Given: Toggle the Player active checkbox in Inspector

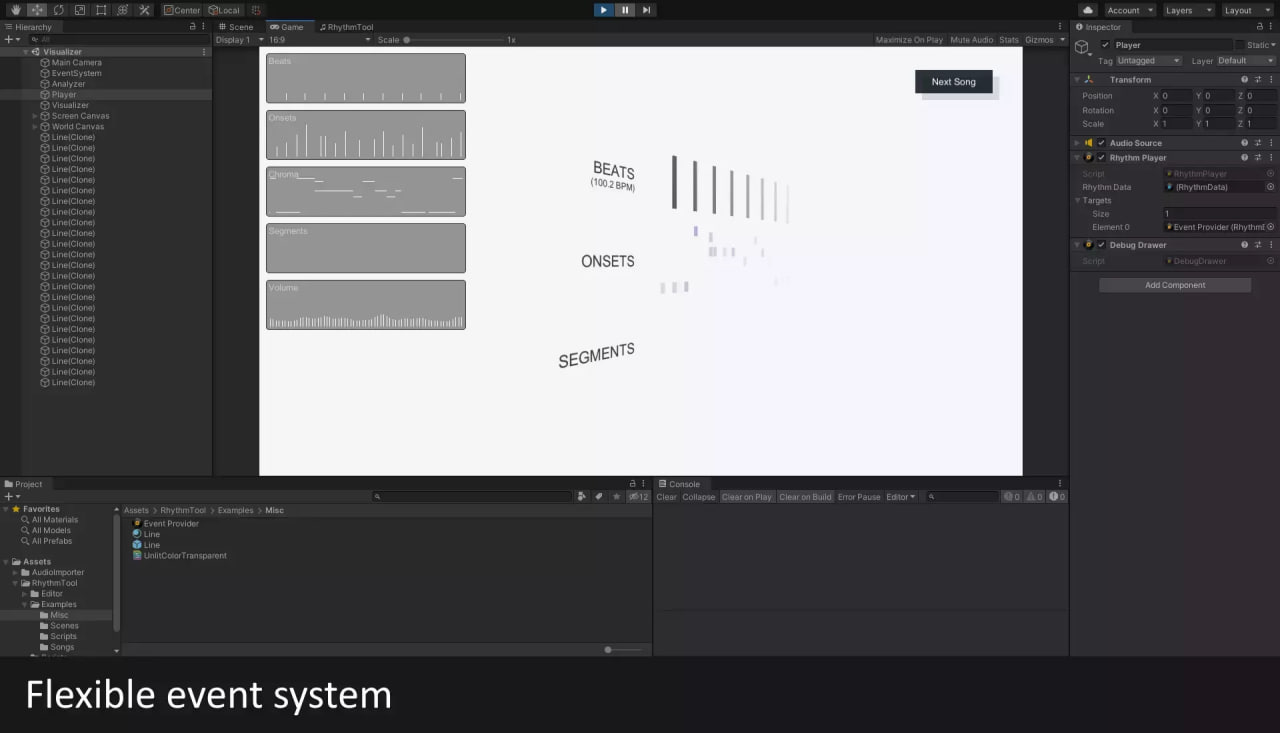Looking at the screenshot, I should tap(1105, 44).
